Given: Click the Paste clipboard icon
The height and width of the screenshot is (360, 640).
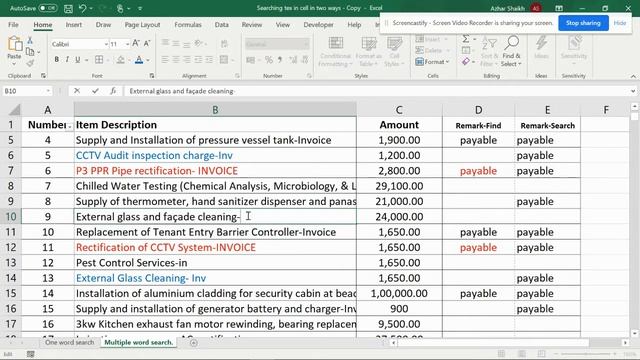Looking at the screenshot, I should (14, 44).
